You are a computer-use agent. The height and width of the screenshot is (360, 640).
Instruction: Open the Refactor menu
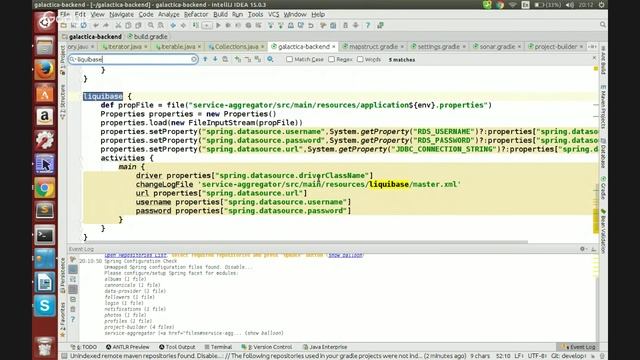click(x=196, y=14)
